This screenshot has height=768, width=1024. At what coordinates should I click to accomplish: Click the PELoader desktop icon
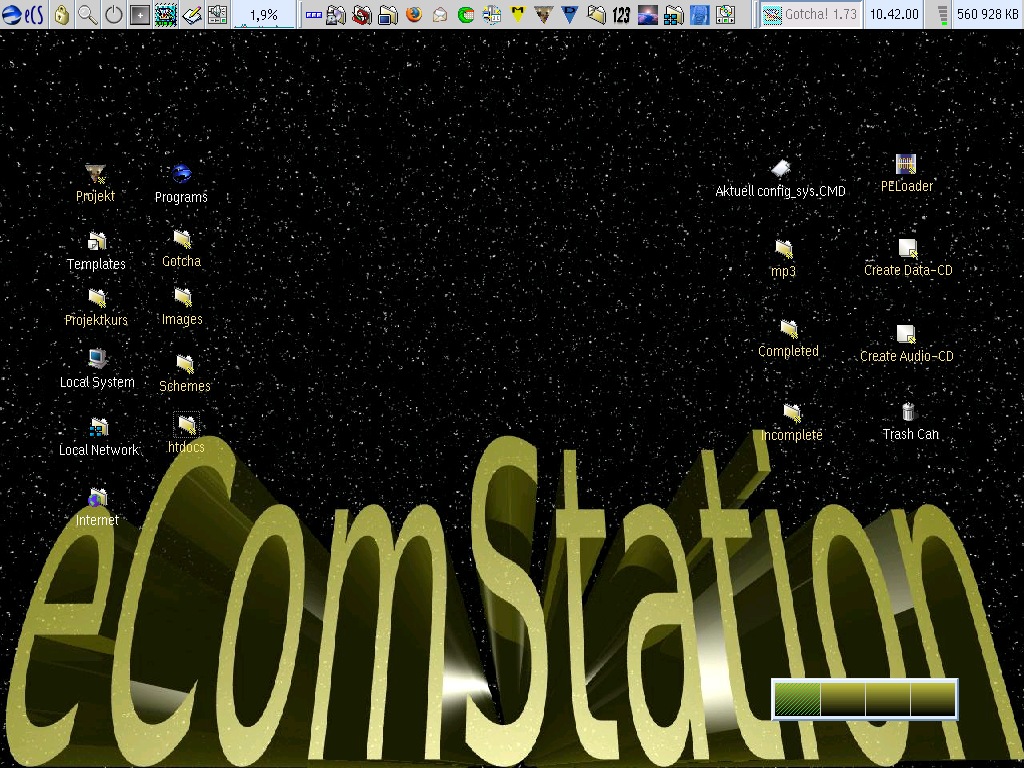(x=906, y=164)
